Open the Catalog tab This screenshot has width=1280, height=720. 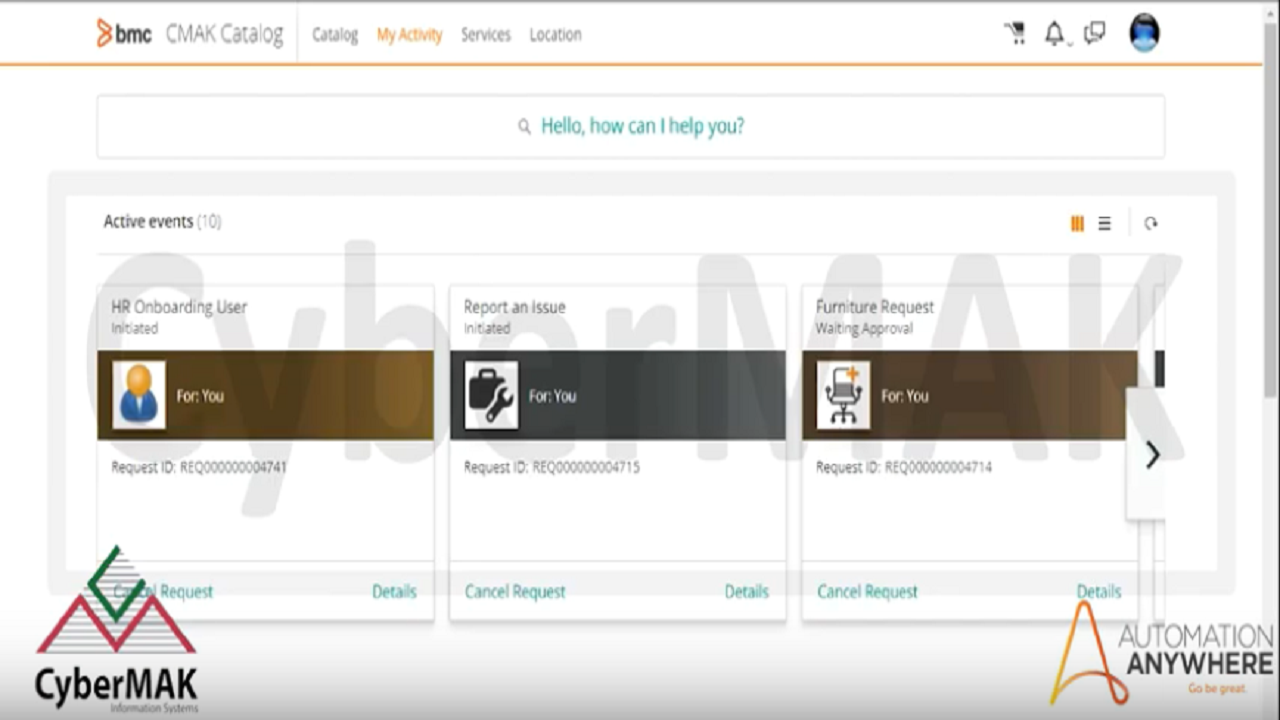pos(335,35)
